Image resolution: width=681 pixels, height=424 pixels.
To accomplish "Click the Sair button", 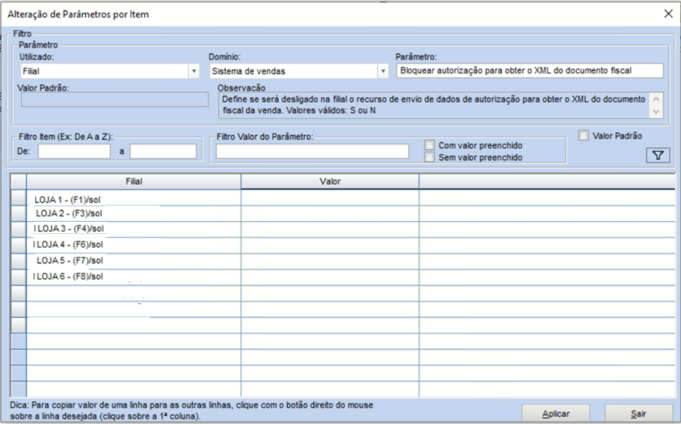I will [638, 414].
